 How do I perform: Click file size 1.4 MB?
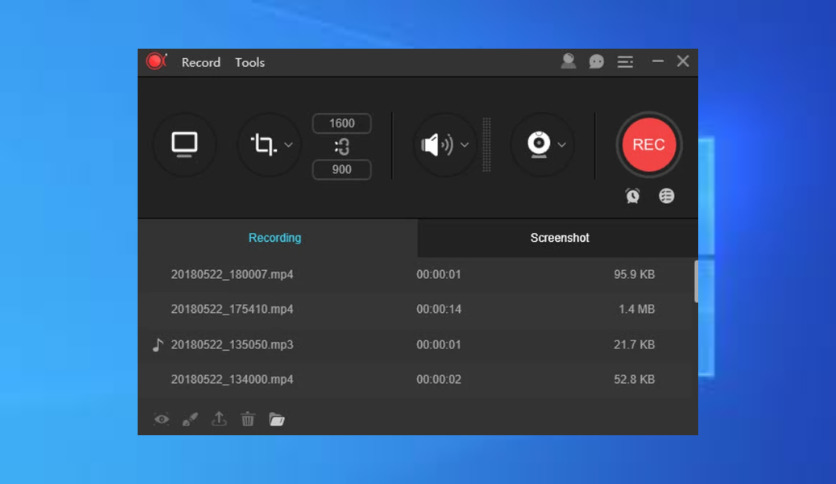pos(637,309)
